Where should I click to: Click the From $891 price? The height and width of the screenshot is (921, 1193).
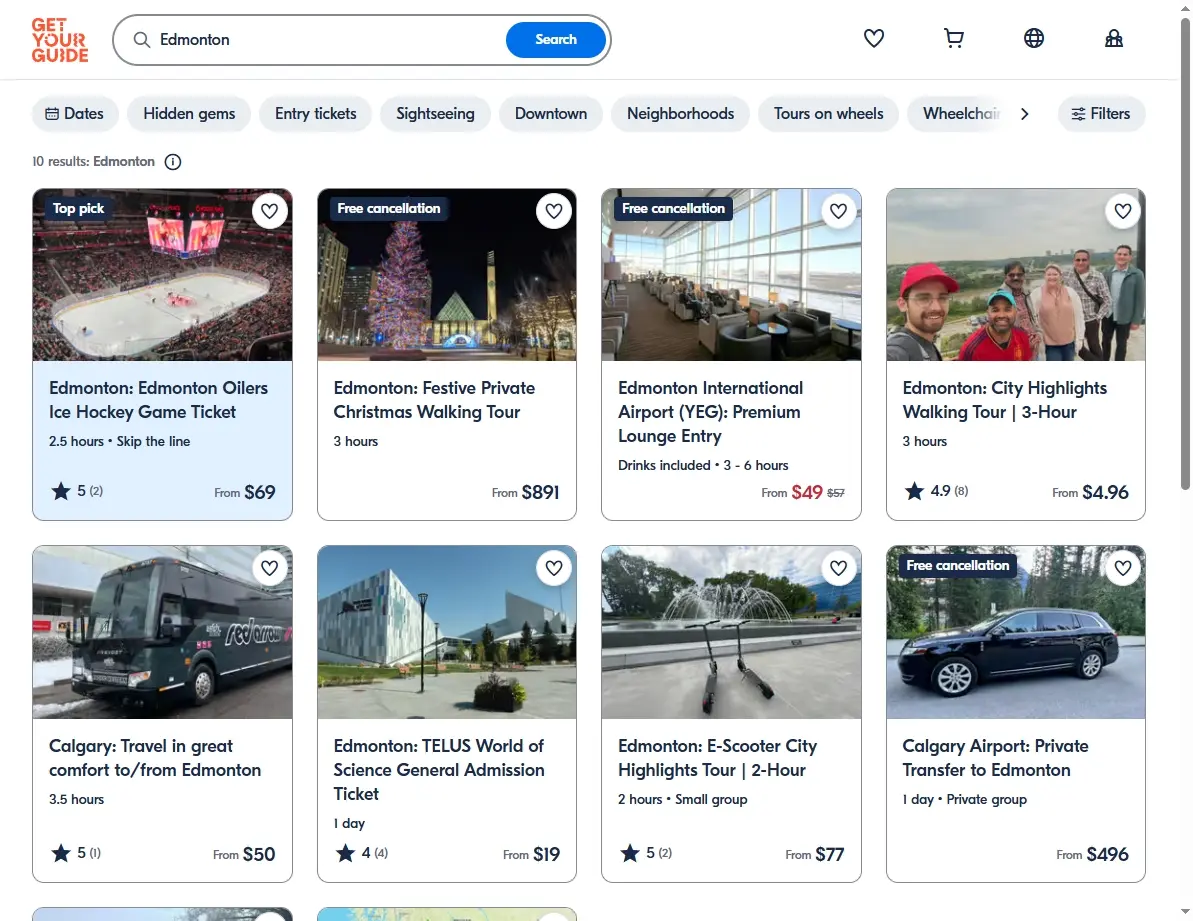(x=525, y=492)
